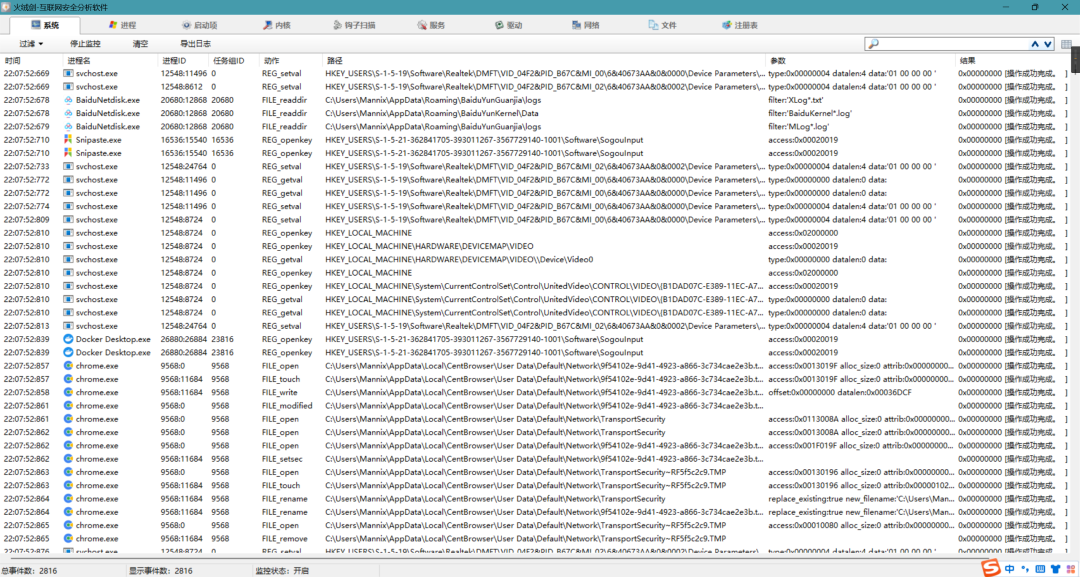Switch to the 服务 tab
This screenshot has height=577, width=1080.
[432, 25]
